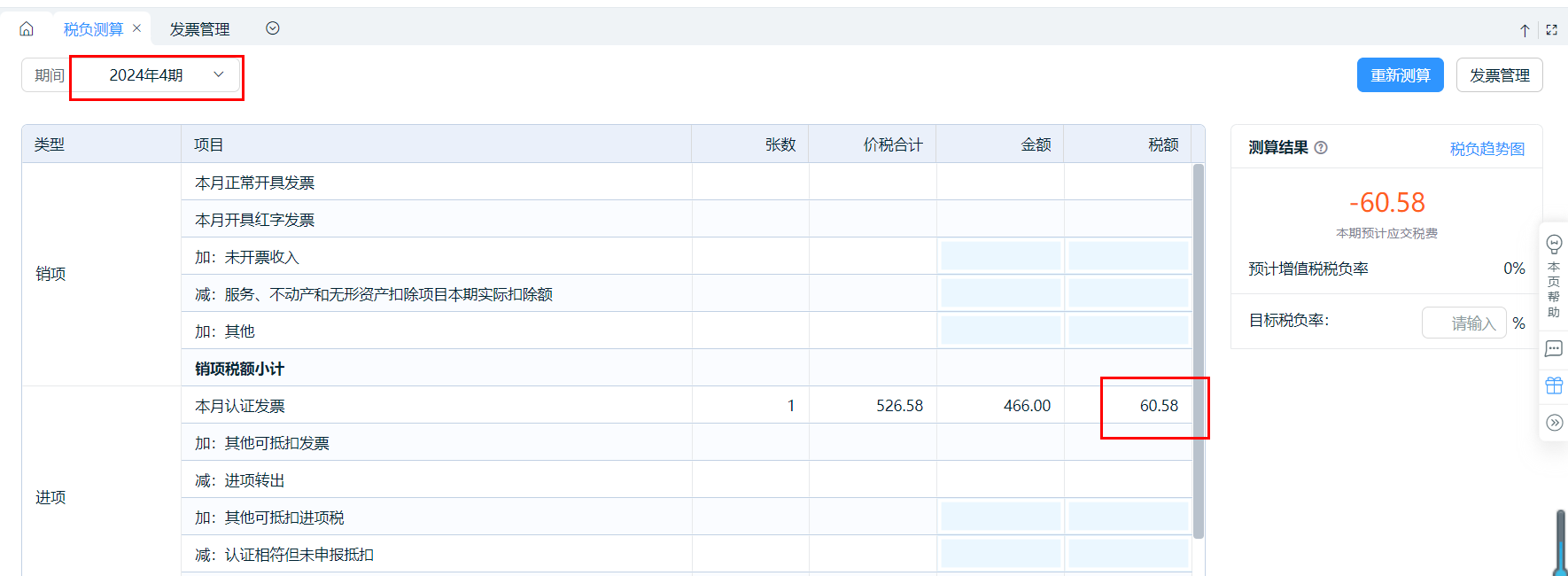Click the up arrow icon at top right
This screenshot has height=576, width=1568.
[x=1525, y=30]
